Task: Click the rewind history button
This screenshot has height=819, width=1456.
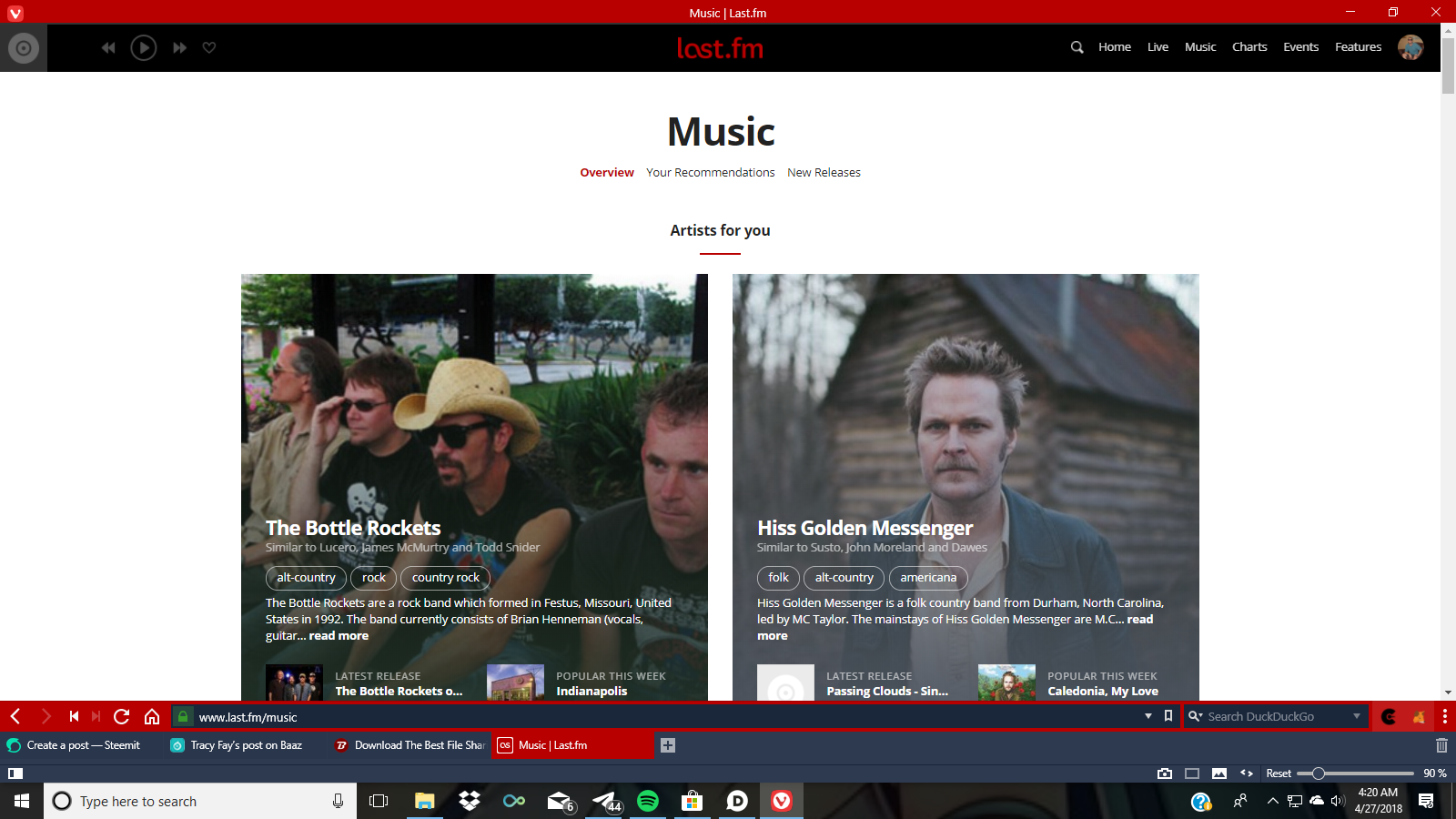Action: 74,717
